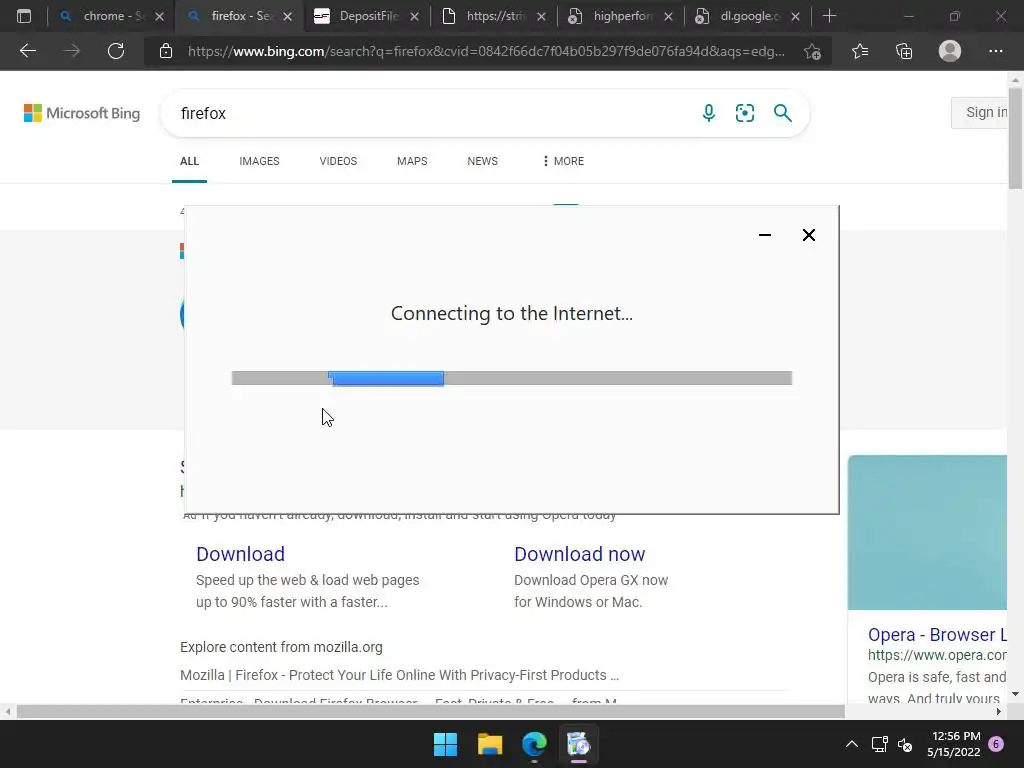Switch to the highperform tab
1024x768 pixels.
621,16
